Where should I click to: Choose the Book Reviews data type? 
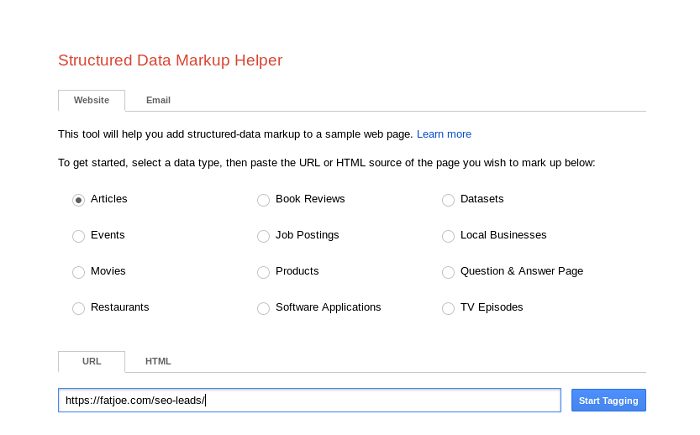click(x=264, y=199)
